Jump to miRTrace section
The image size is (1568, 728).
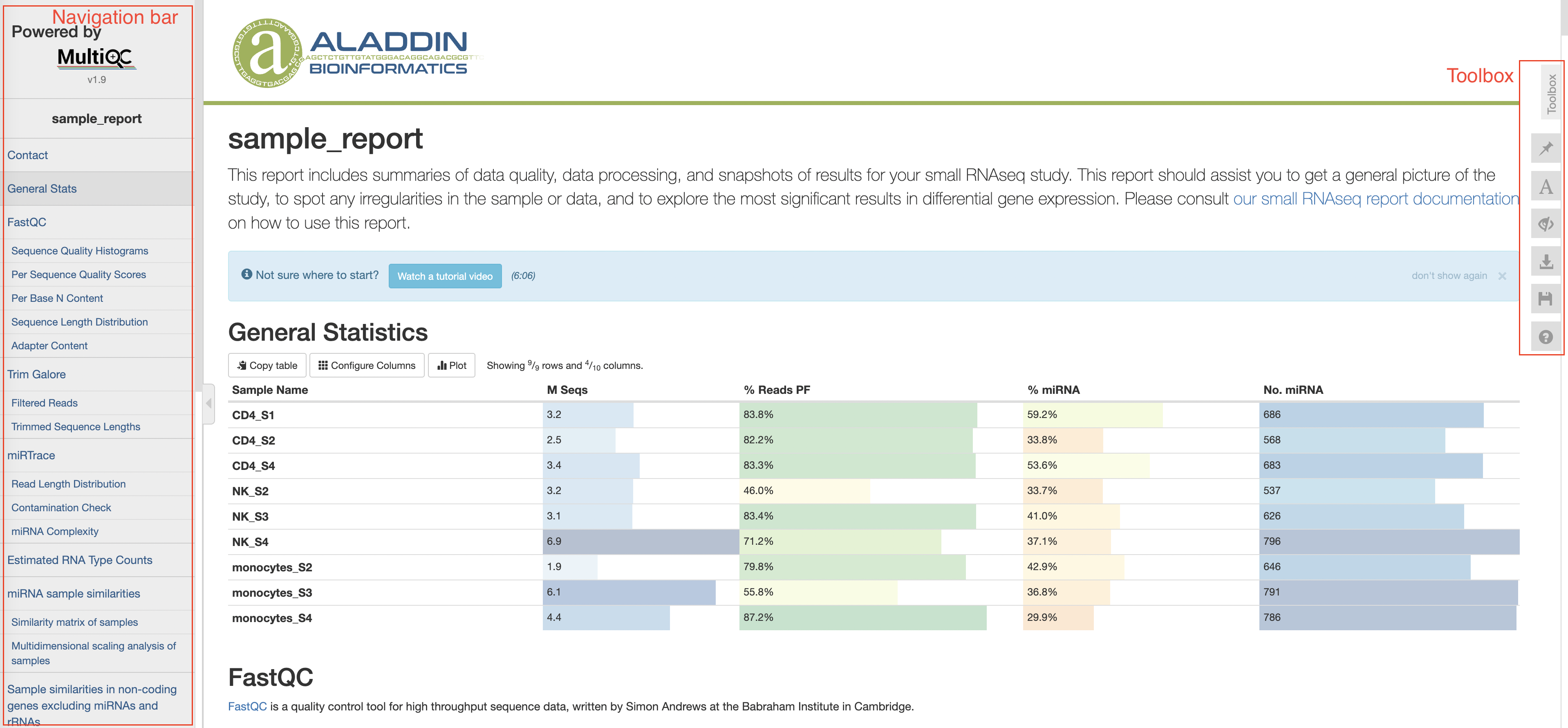[x=31, y=456]
